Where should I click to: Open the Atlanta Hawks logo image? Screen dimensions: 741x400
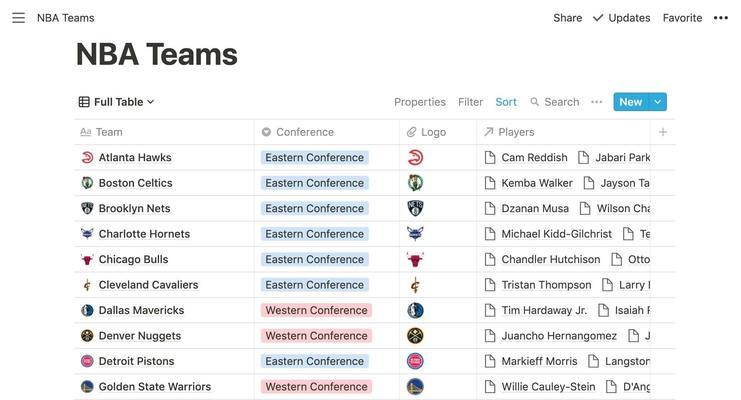415,157
